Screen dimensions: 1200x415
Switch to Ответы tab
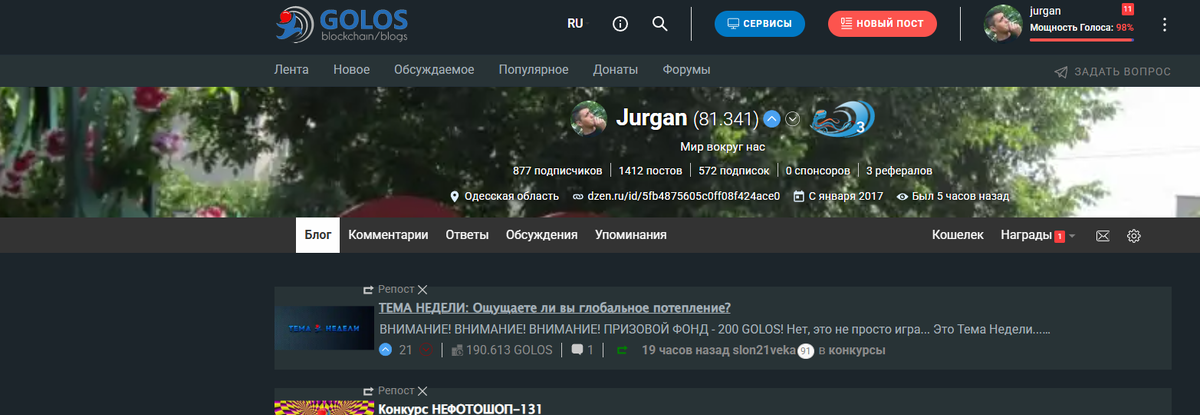click(x=467, y=235)
